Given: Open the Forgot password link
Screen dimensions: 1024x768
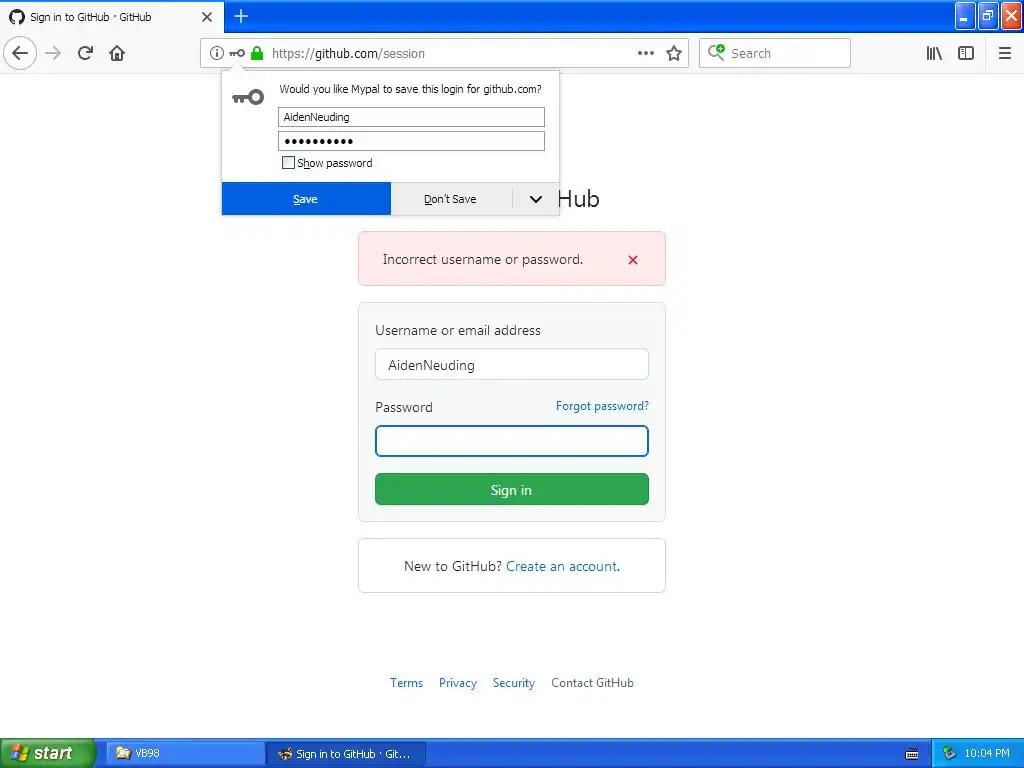Looking at the screenshot, I should pos(602,406).
